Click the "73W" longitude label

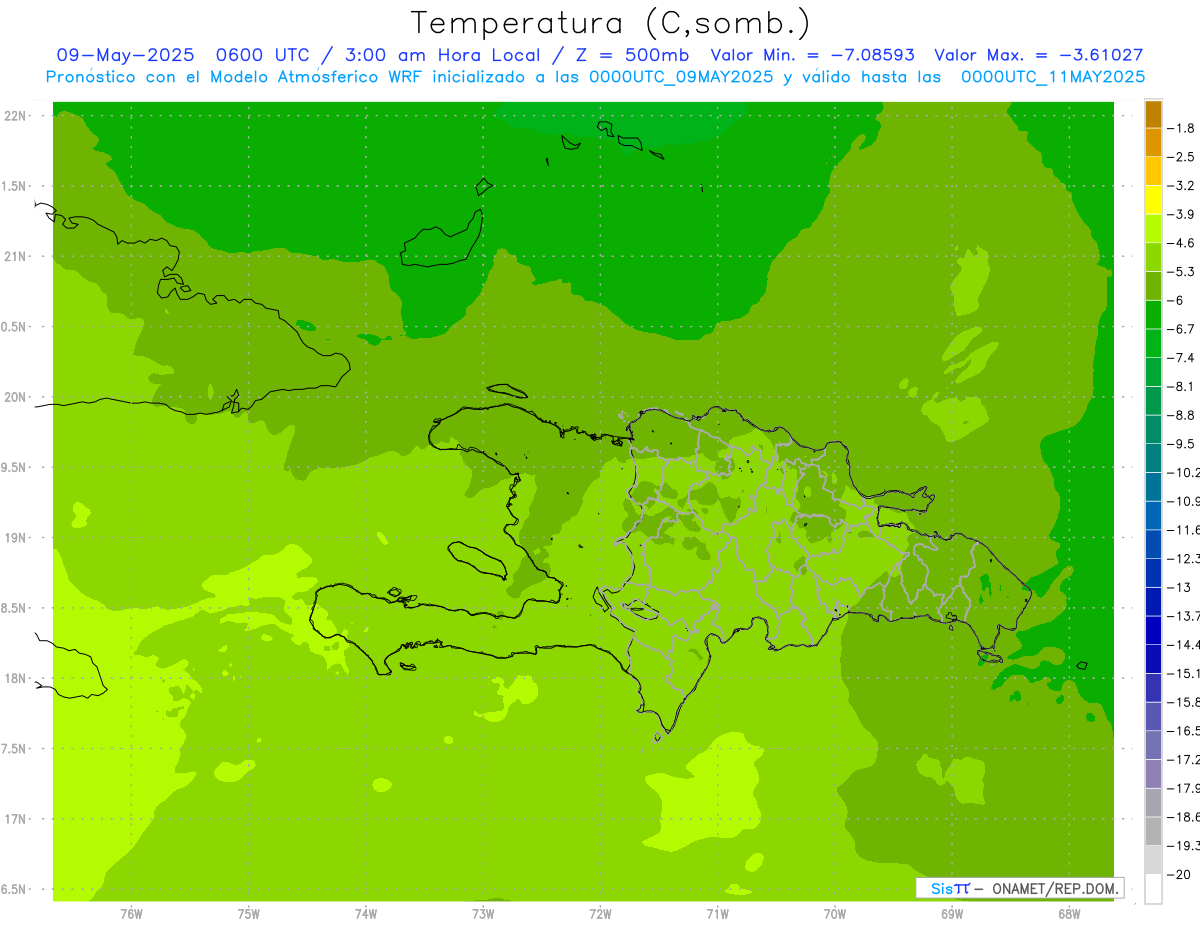click(x=483, y=914)
